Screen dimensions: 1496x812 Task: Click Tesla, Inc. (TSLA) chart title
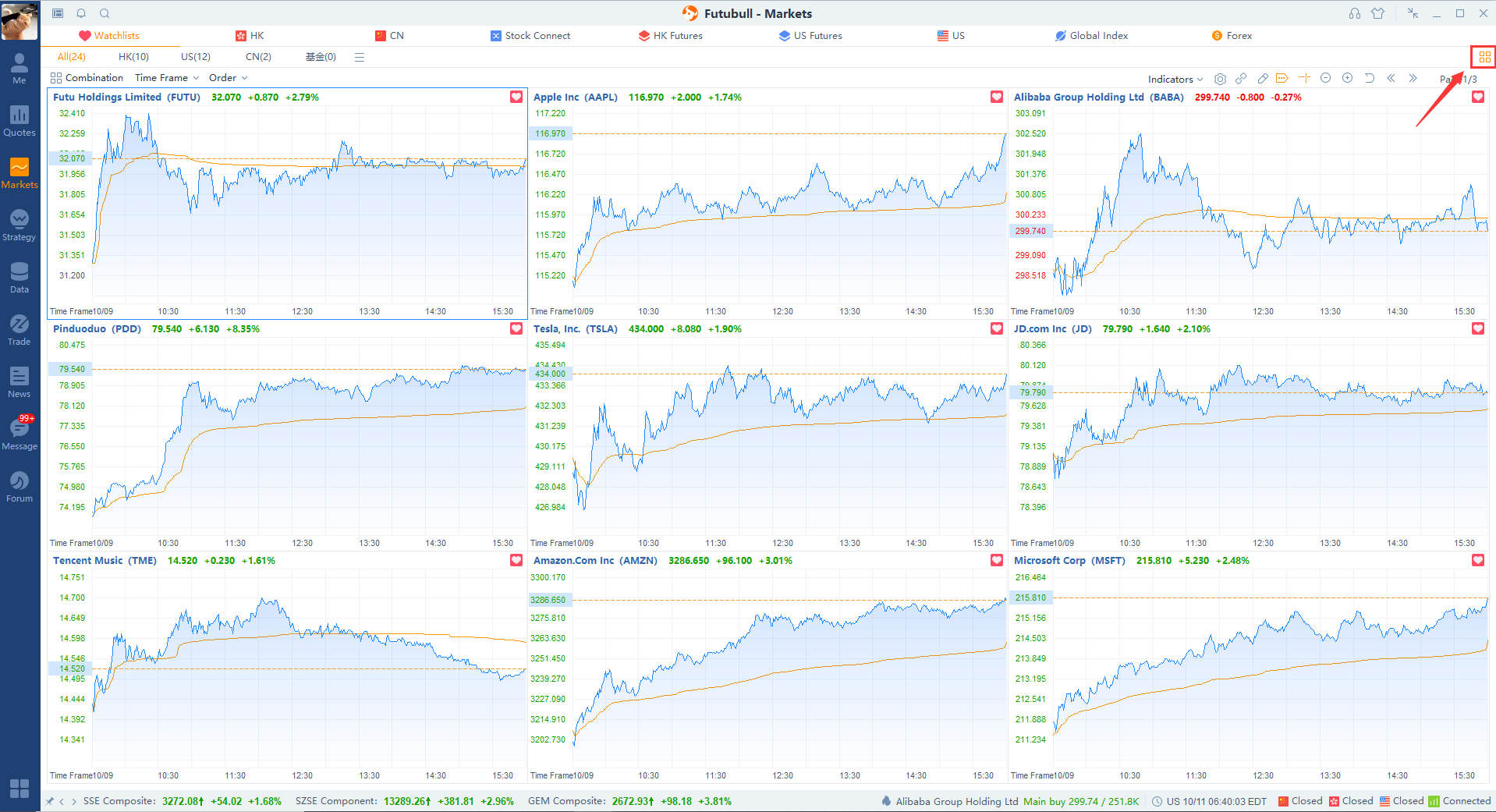575,328
